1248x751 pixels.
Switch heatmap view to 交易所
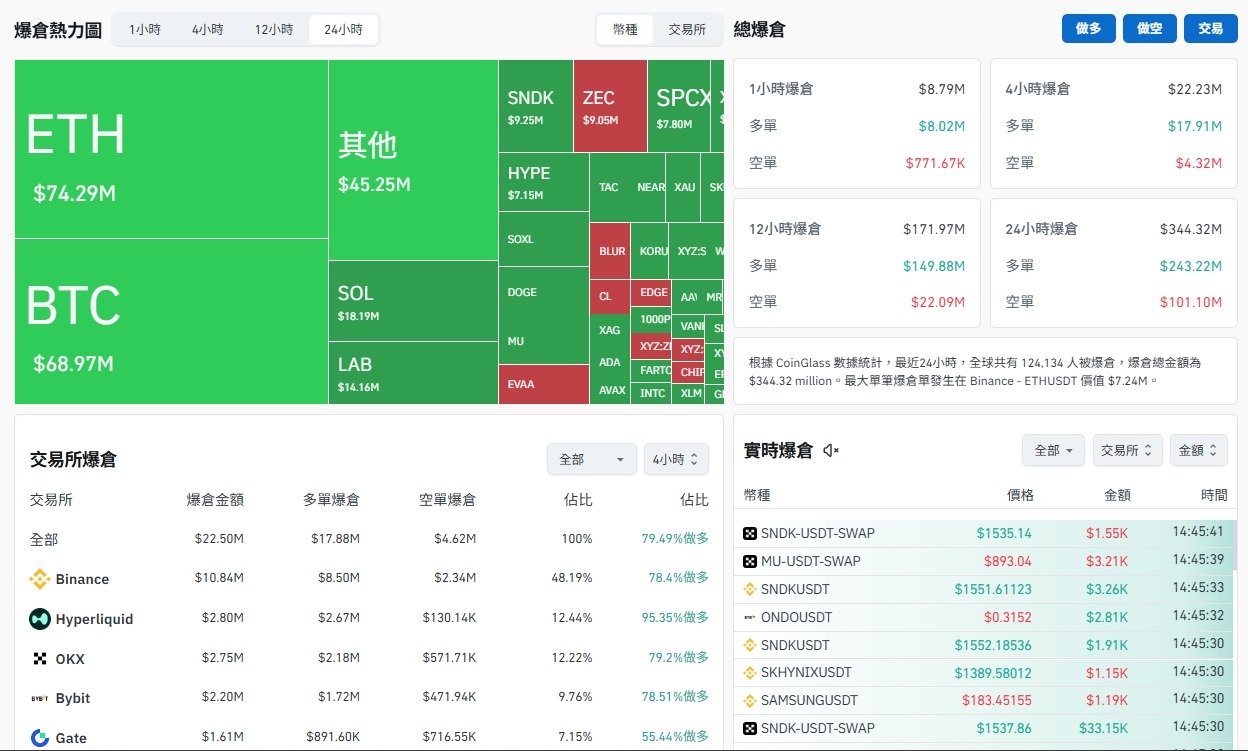(x=687, y=30)
